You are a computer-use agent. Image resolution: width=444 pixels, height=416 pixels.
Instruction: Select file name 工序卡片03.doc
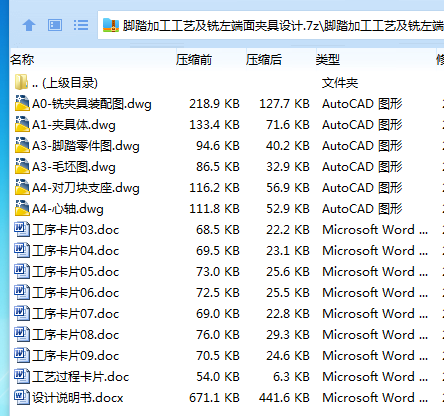pos(76,230)
